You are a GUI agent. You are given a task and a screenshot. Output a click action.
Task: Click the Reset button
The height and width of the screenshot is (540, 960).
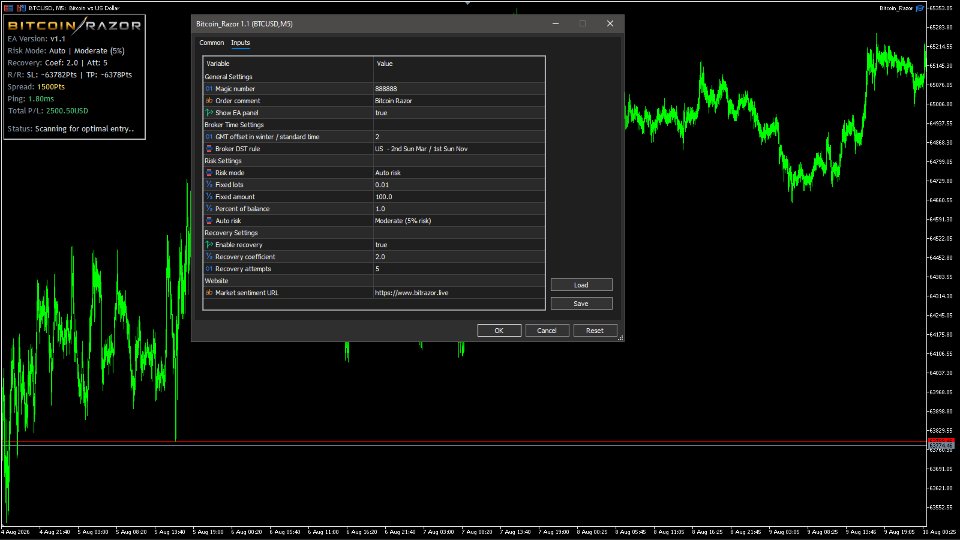pyautogui.click(x=594, y=331)
